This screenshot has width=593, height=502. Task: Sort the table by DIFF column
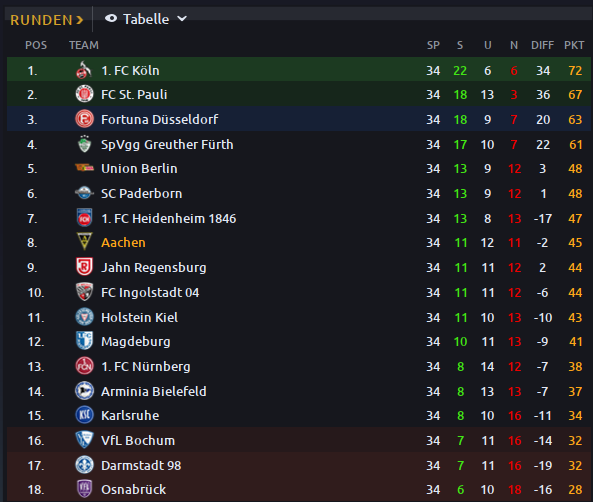pyautogui.click(x=542, y=45)
